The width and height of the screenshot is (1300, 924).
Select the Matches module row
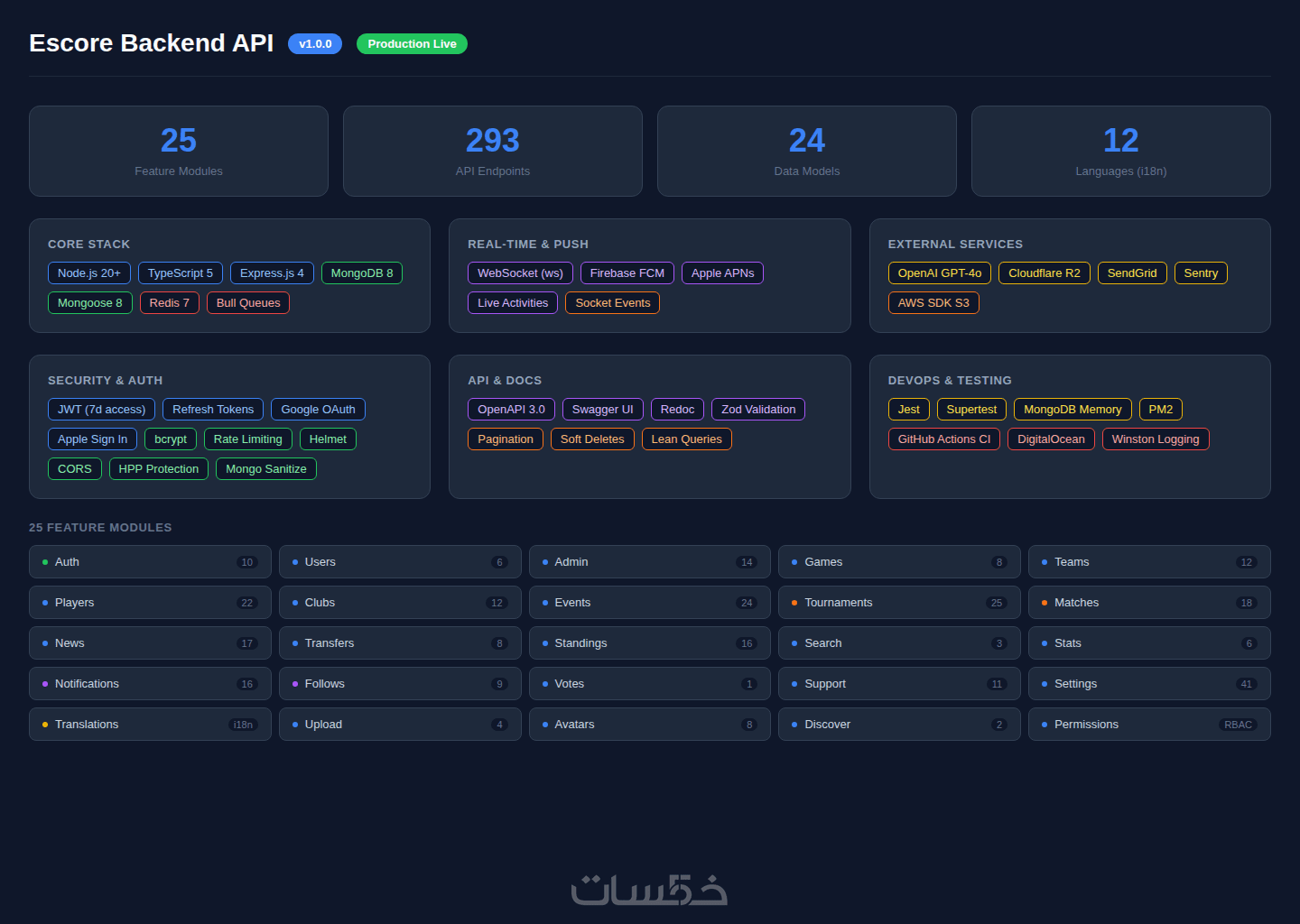pyautogui.click(x=1149, y=602)
